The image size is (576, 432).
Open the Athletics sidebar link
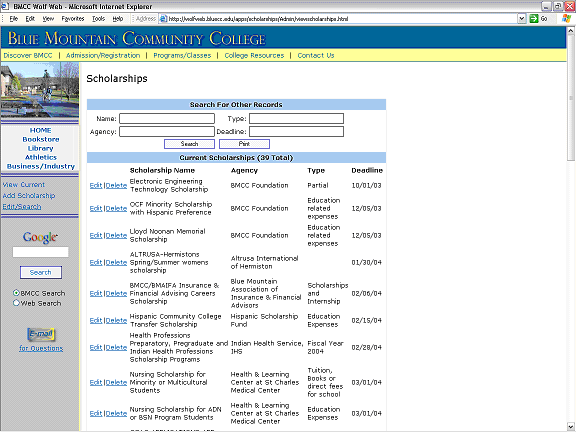coord(41,157)
